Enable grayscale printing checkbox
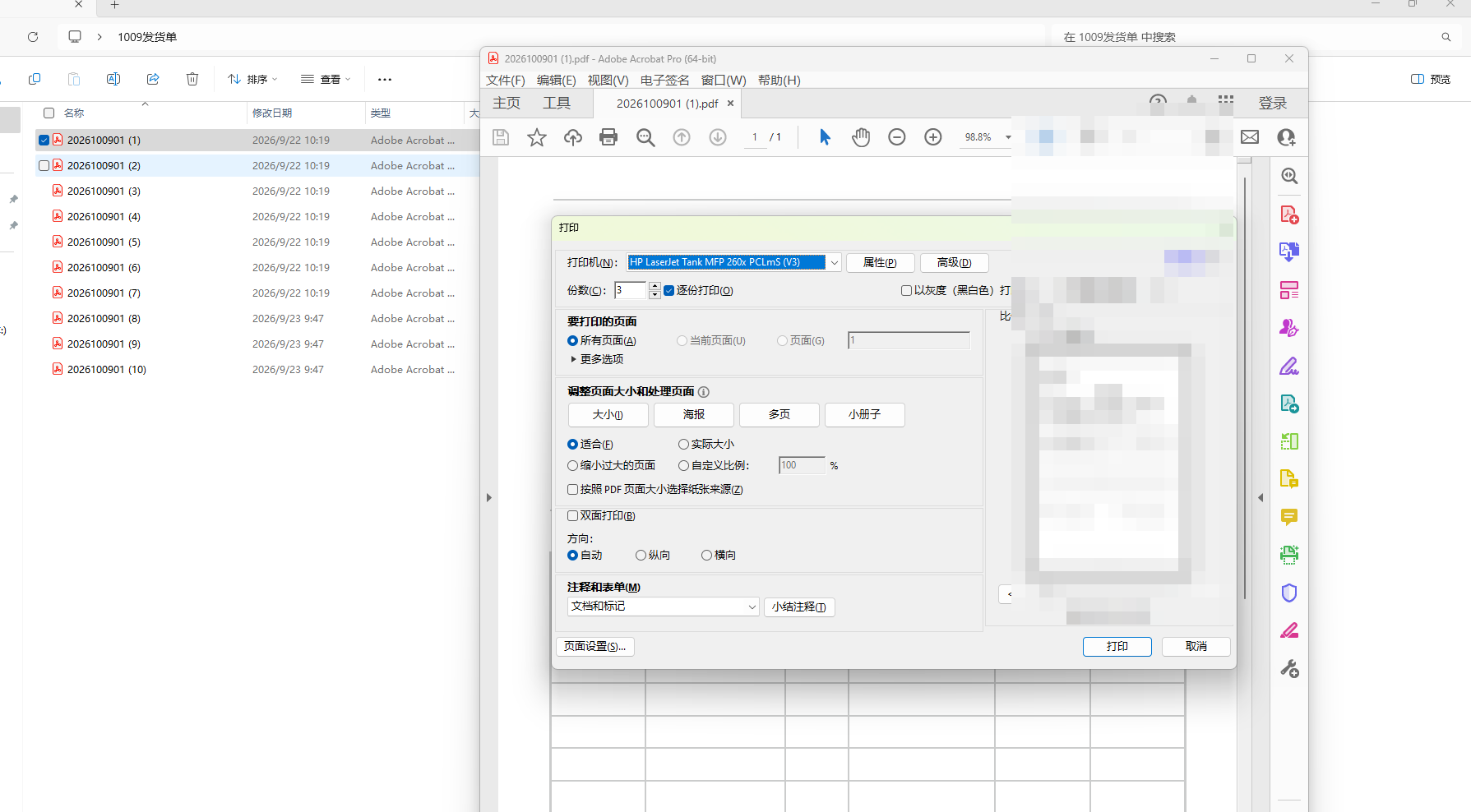The height and width of the screenshot is (812, 1471). point(906,290)
